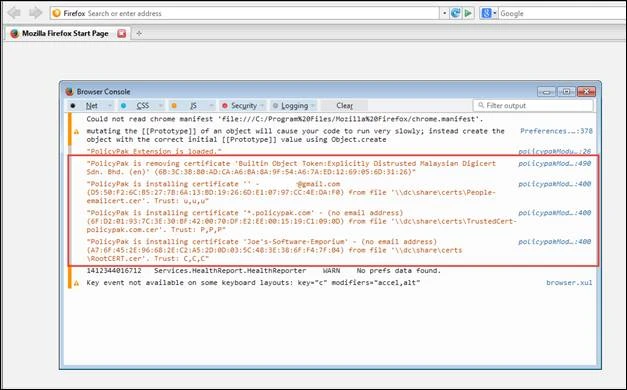
Task: Toggle the Net filter in Browser Console
Action: coord(92,106)
